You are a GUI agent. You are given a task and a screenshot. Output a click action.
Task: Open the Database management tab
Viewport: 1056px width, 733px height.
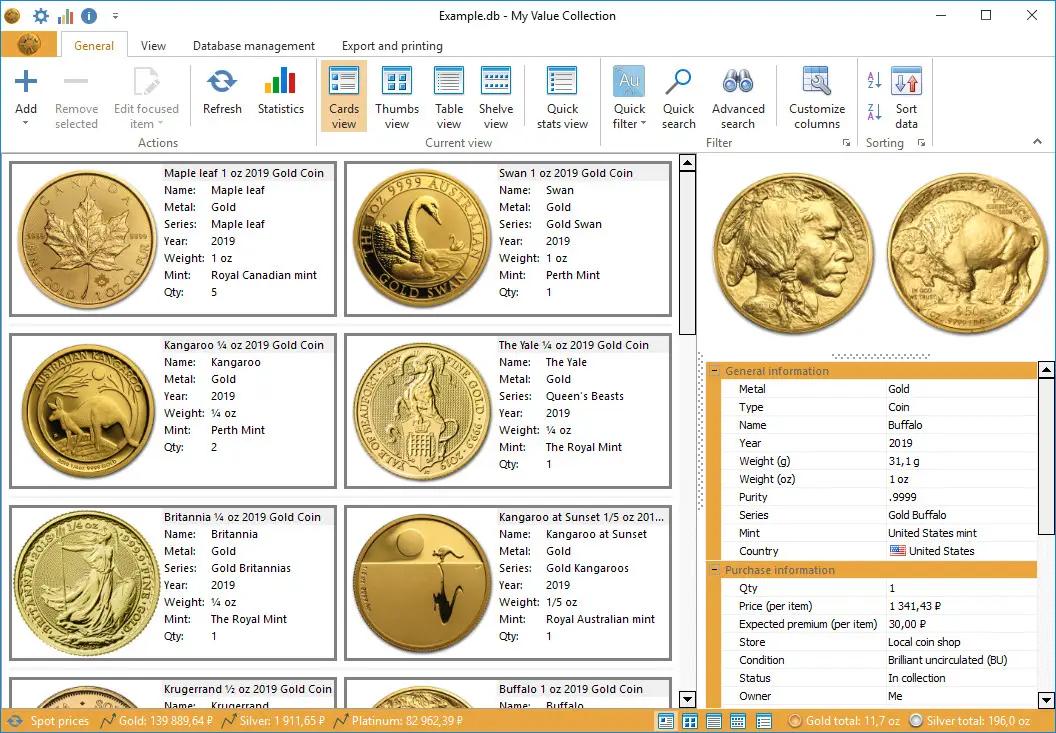click(x=254, y=46)
